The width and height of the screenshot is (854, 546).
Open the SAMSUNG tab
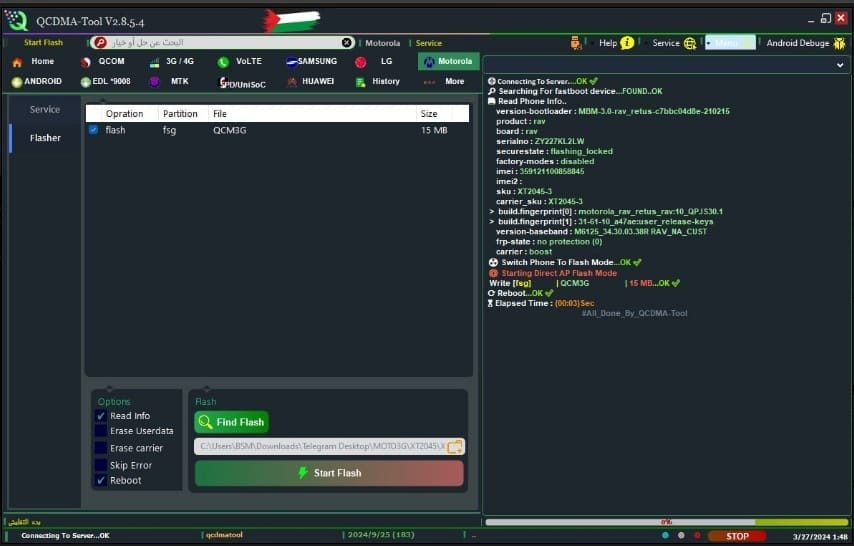coord(312,62)
